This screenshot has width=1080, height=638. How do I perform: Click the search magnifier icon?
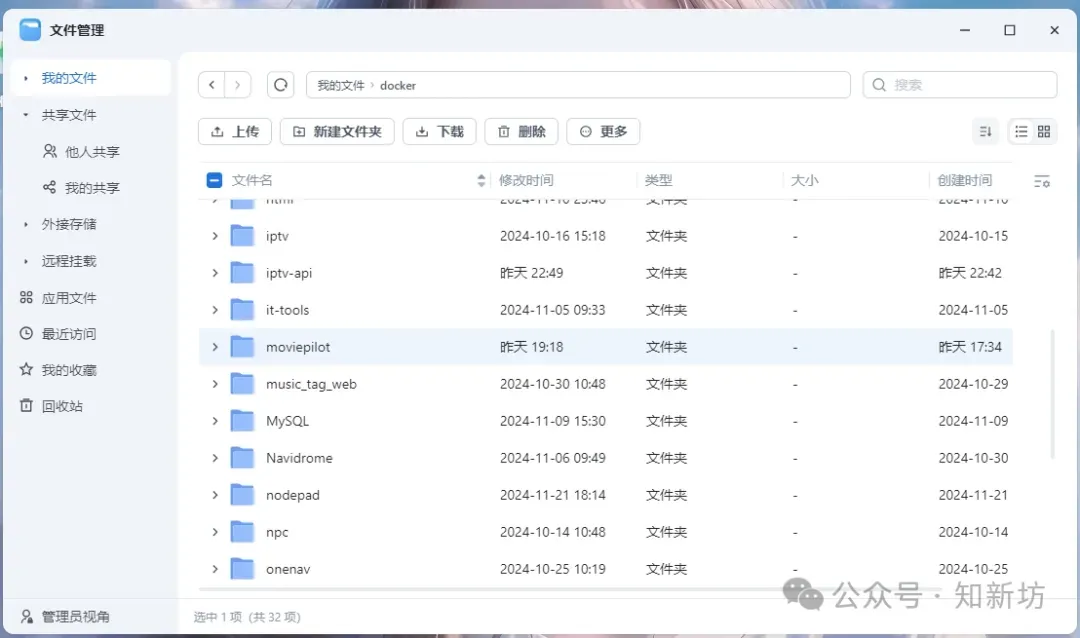tap(879, 85)
